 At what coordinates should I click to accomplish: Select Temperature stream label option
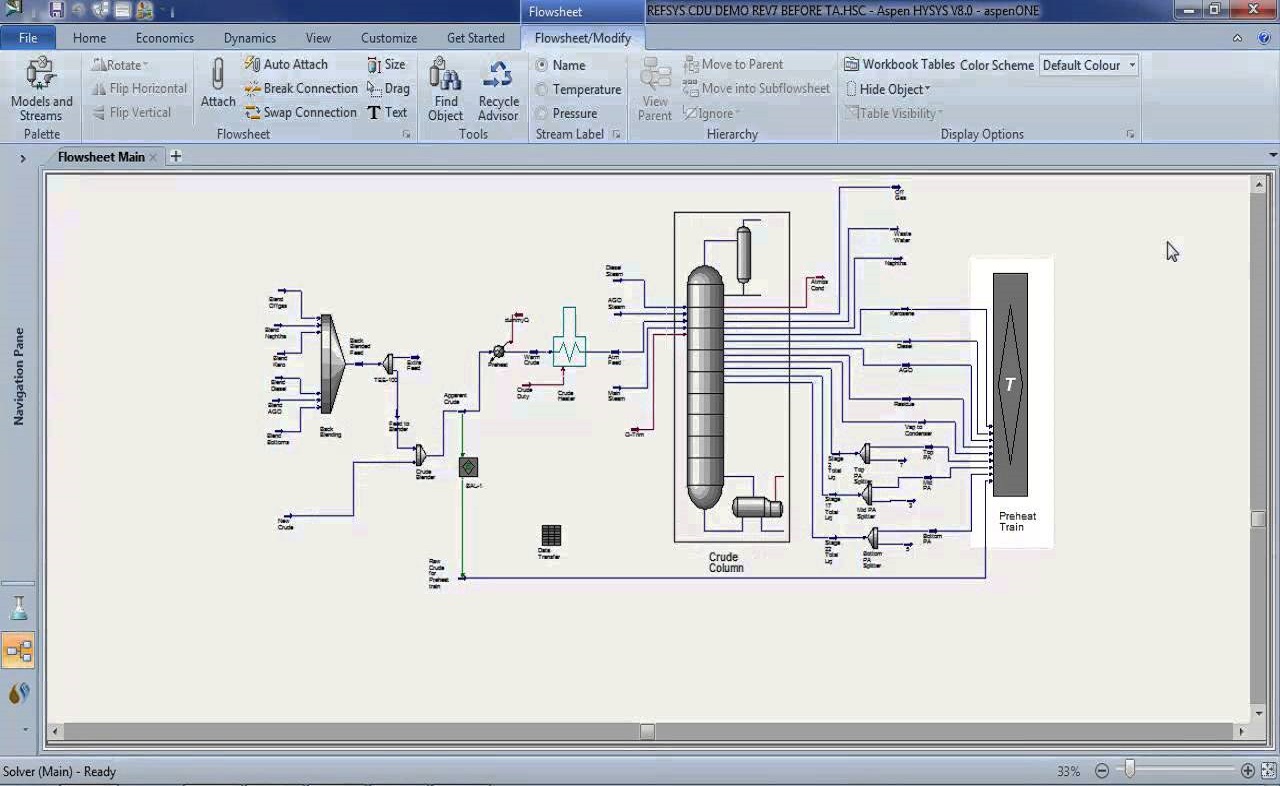click(579, 89)
